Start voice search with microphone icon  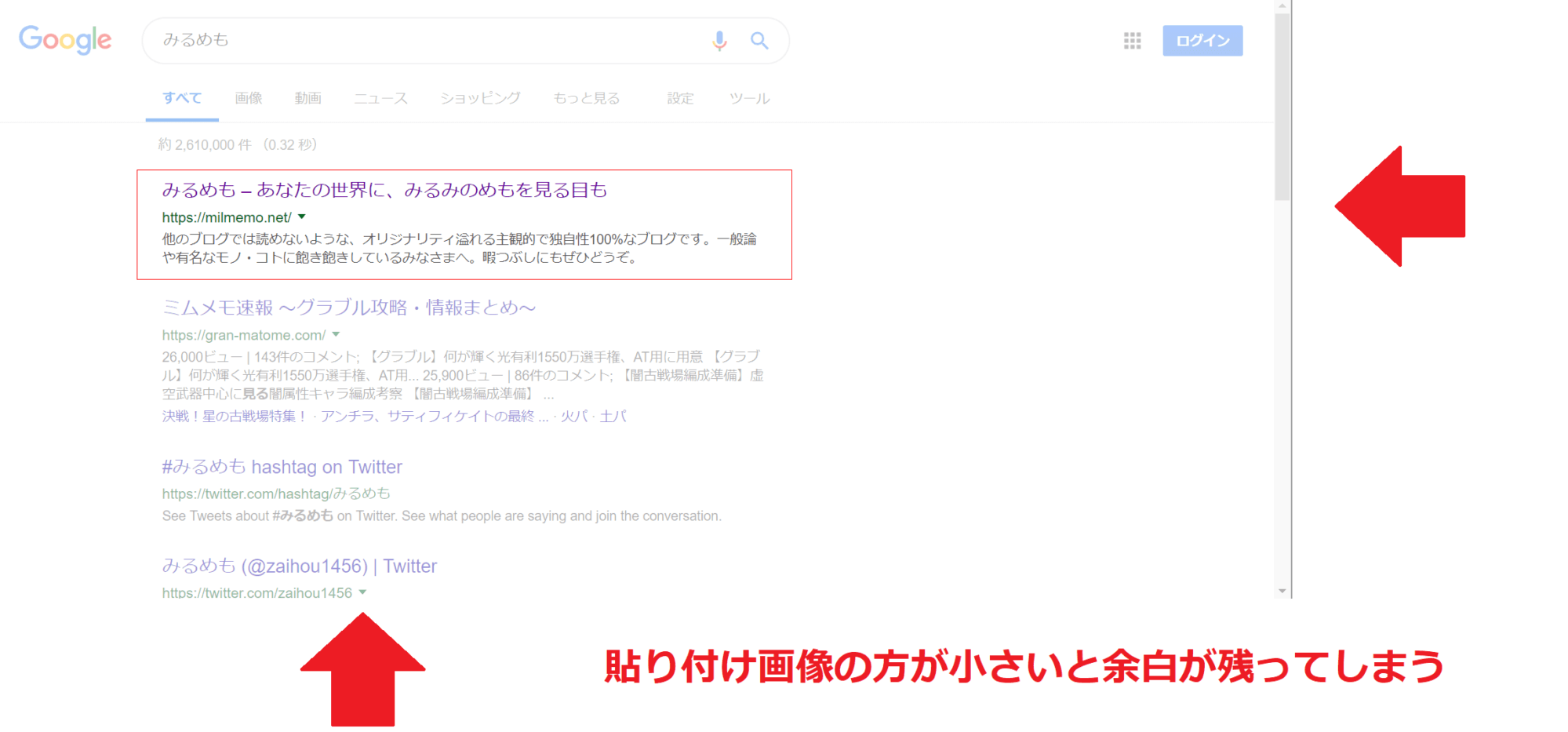719,41
